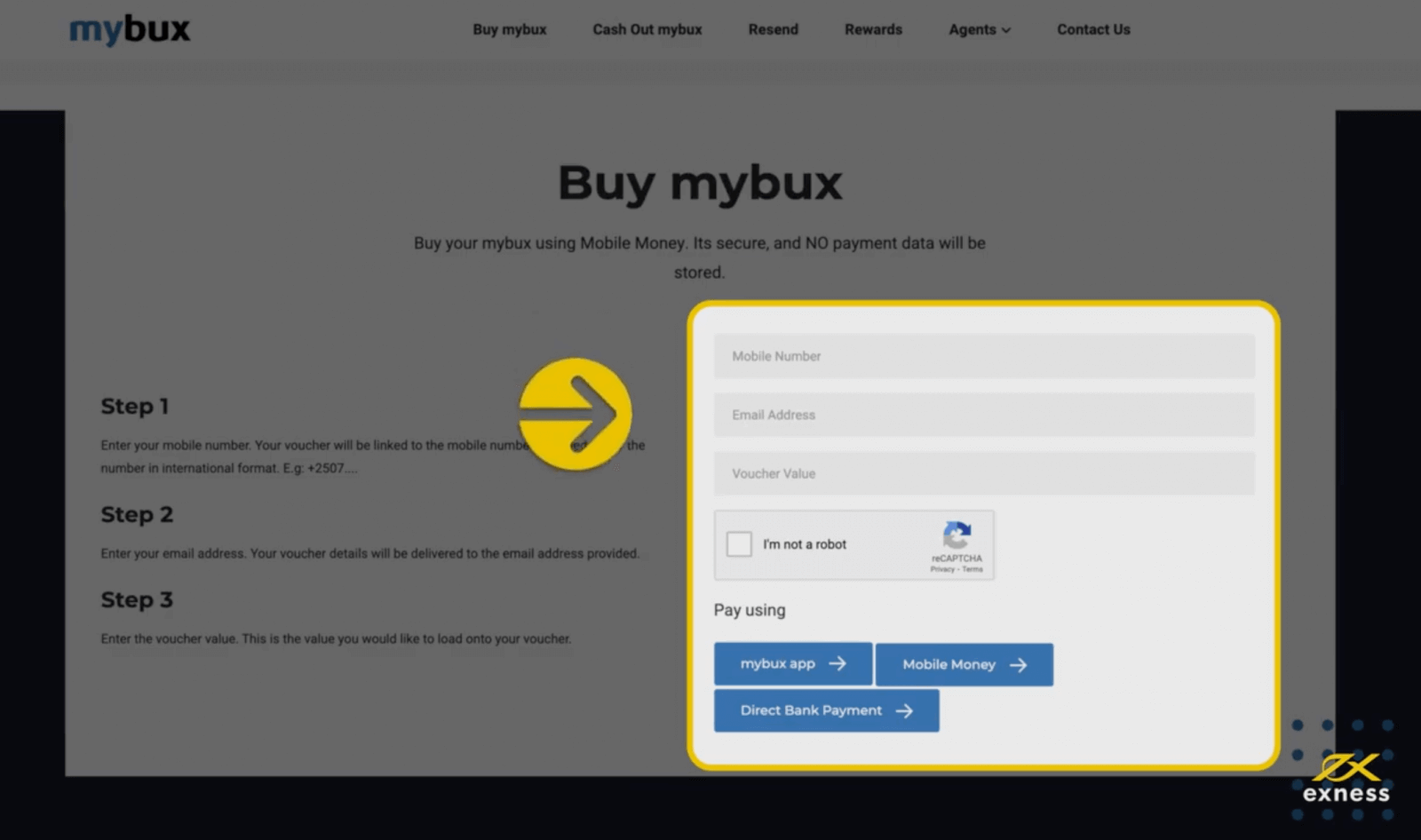
Task: Pay using the mybux app button
Action: coord(793,664)
